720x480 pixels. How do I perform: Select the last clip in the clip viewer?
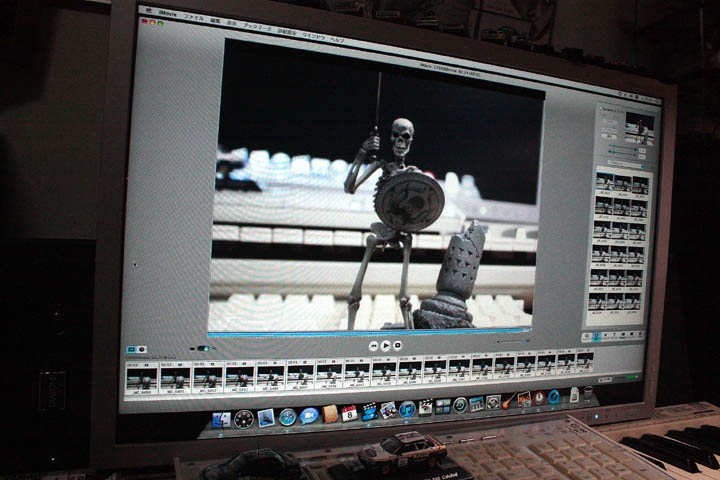585,362
